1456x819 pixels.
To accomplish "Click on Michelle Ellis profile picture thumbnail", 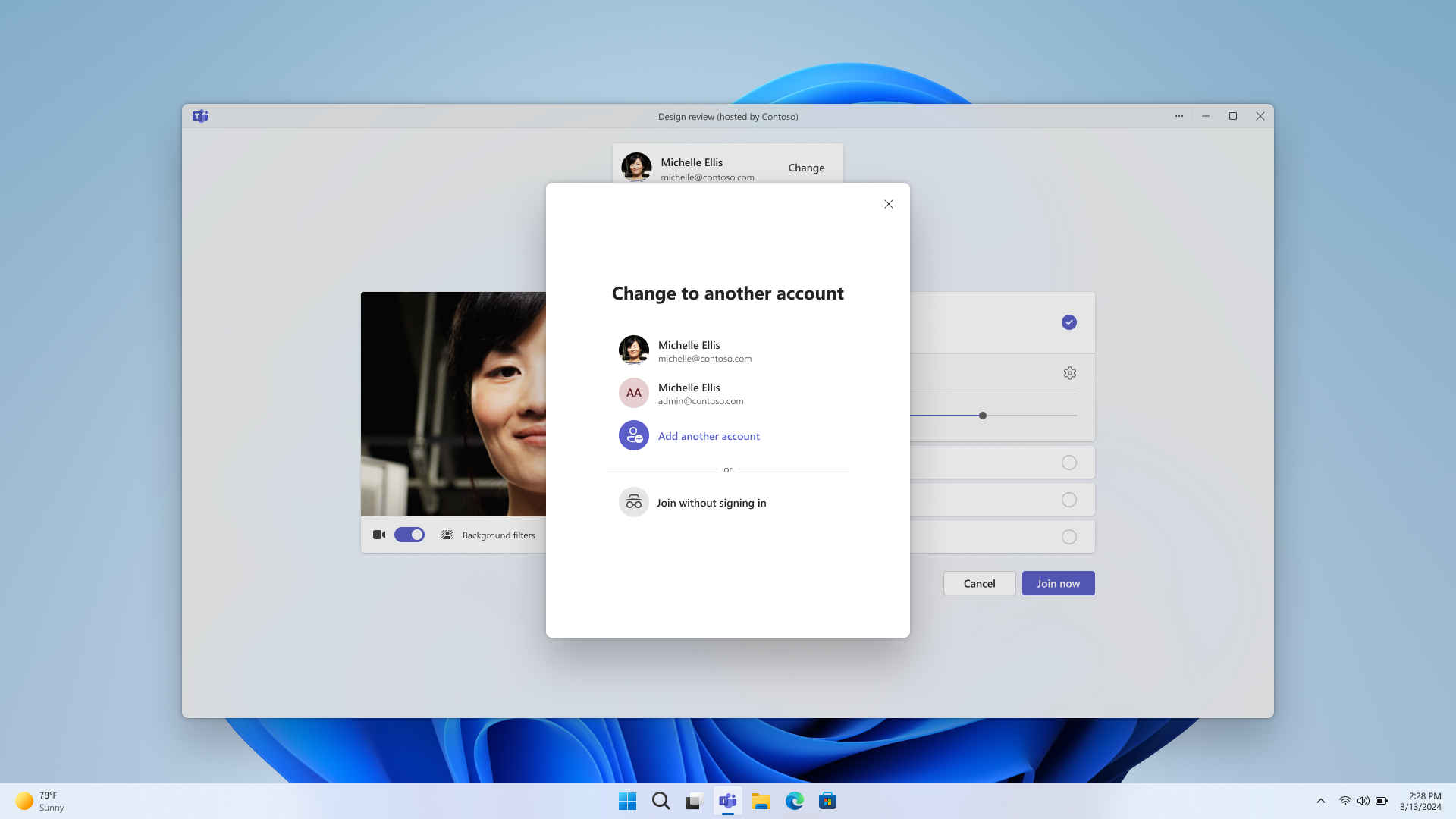I will pyautogui.click(x=633, y=349).
